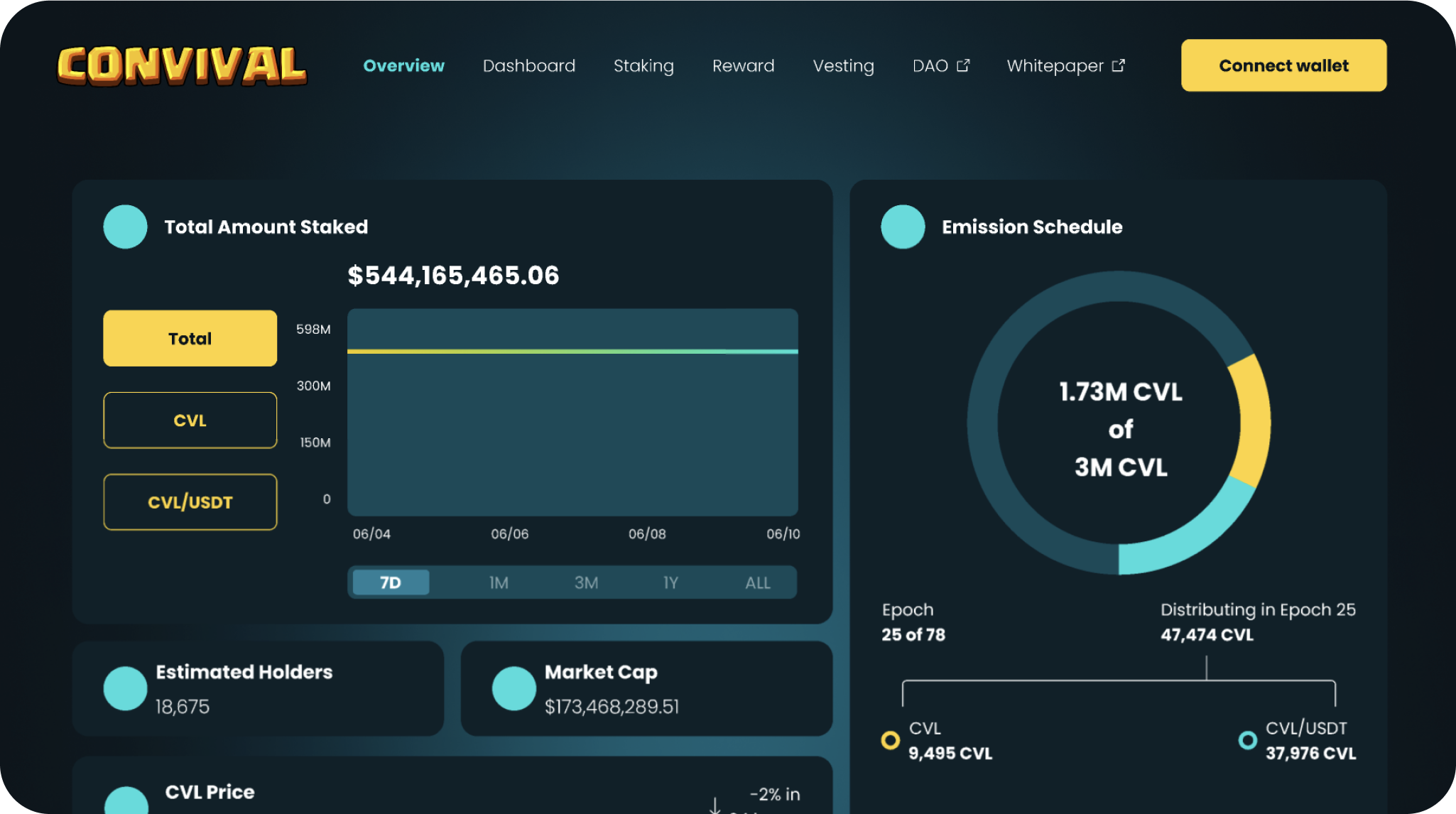
Task: Open the Vesting page
Action: [x=843, y=66]
